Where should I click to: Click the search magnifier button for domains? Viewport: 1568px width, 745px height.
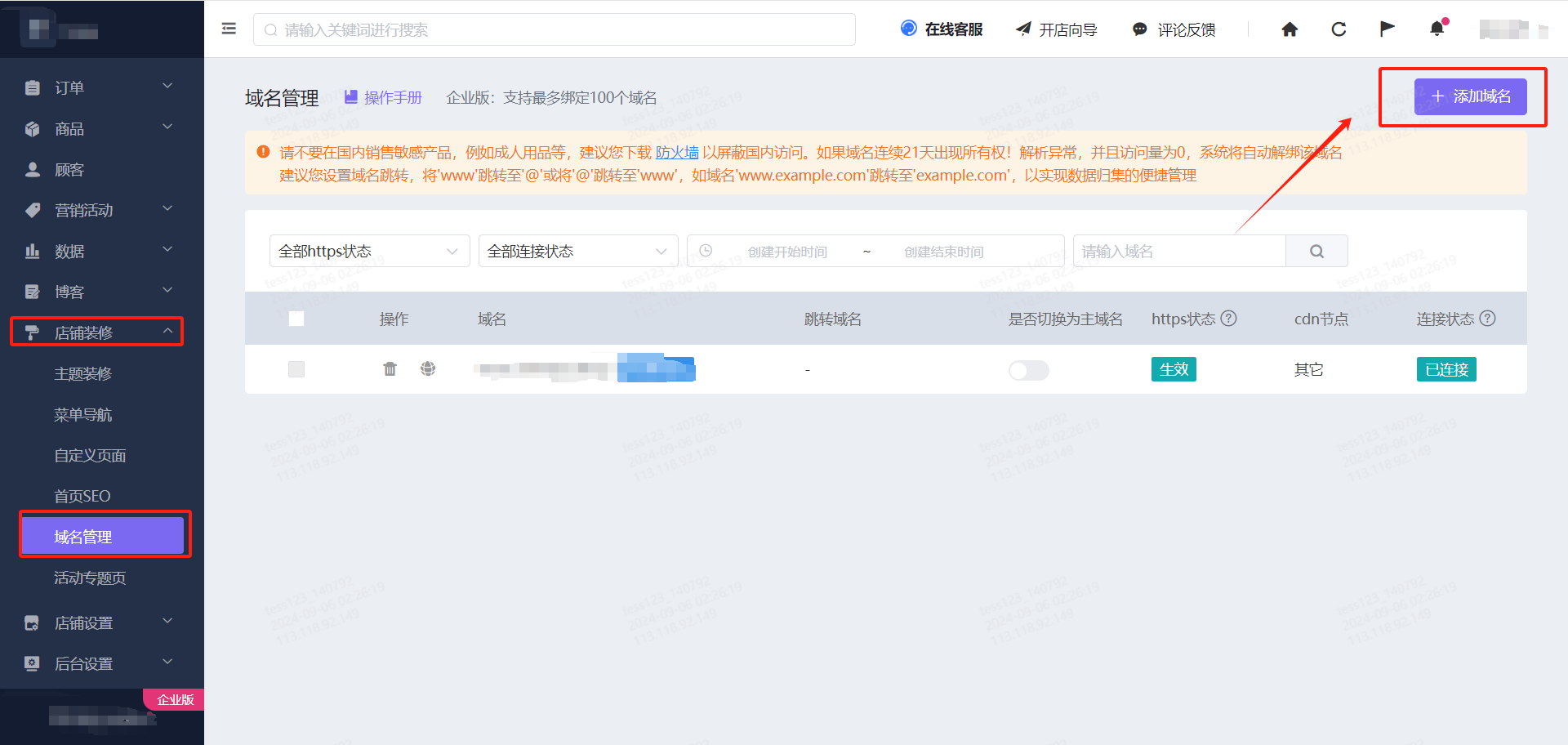pos(1316,251)
